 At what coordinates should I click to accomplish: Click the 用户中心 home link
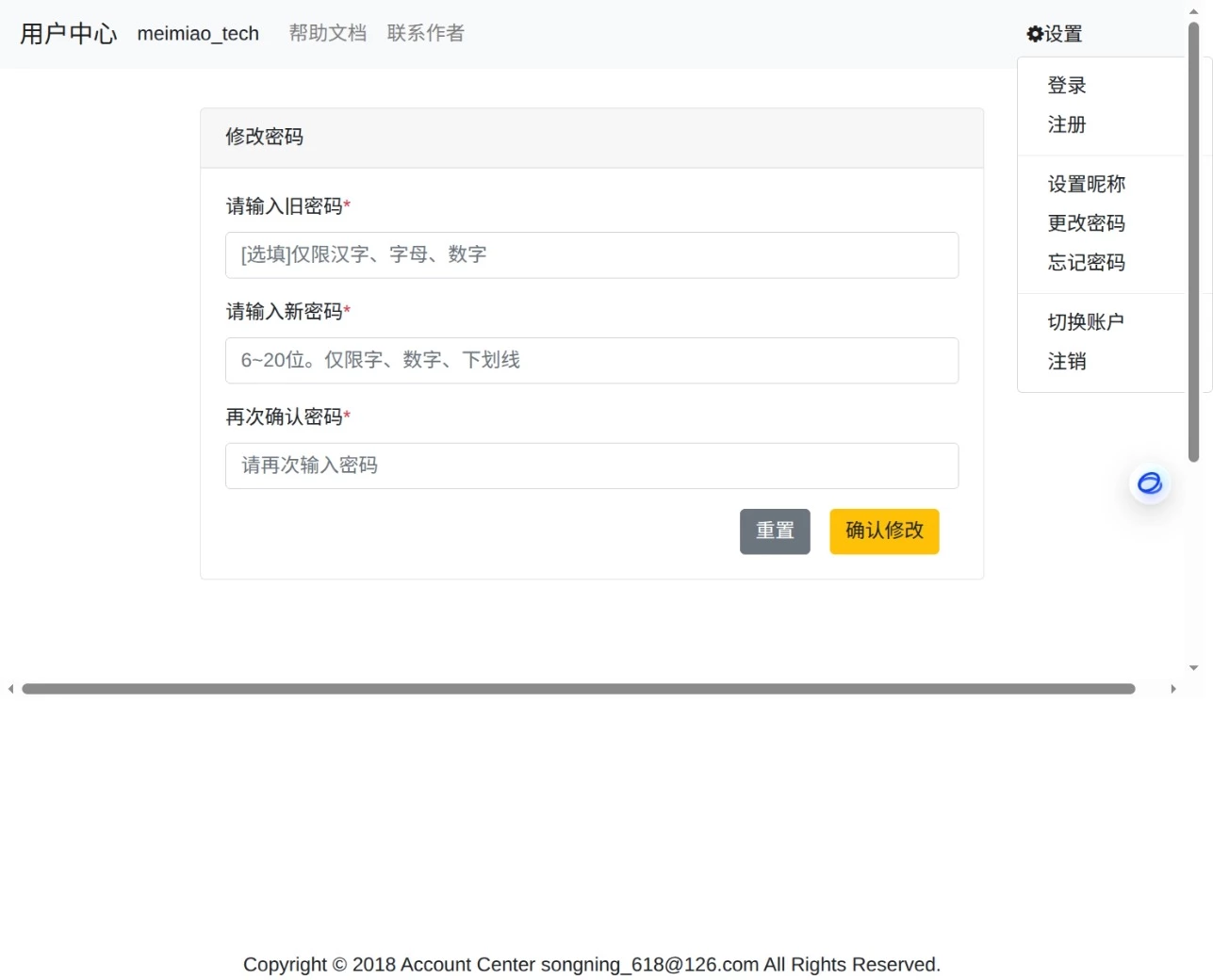(67, 33)
